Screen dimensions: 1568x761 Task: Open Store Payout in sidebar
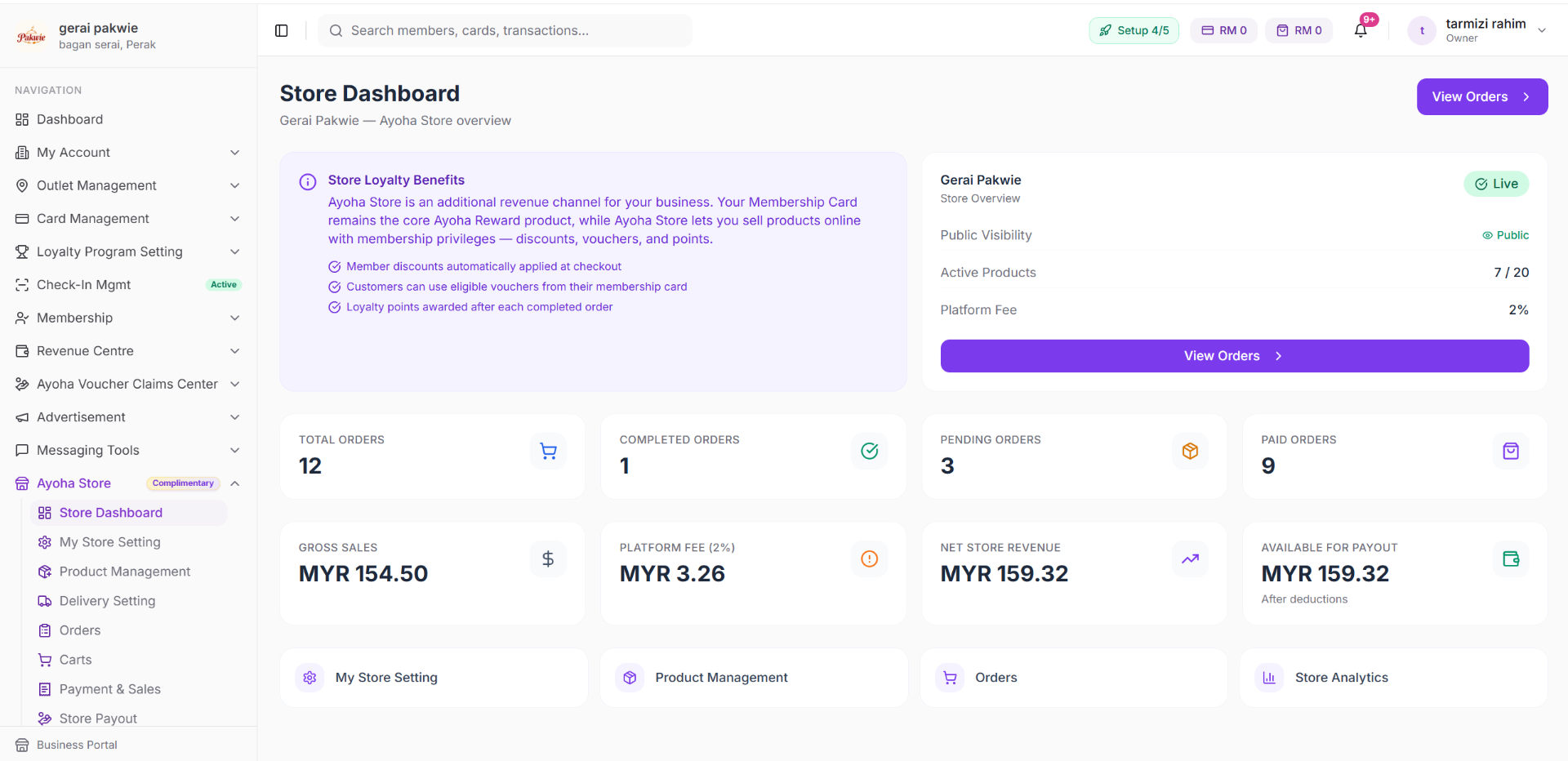point(128,719)
